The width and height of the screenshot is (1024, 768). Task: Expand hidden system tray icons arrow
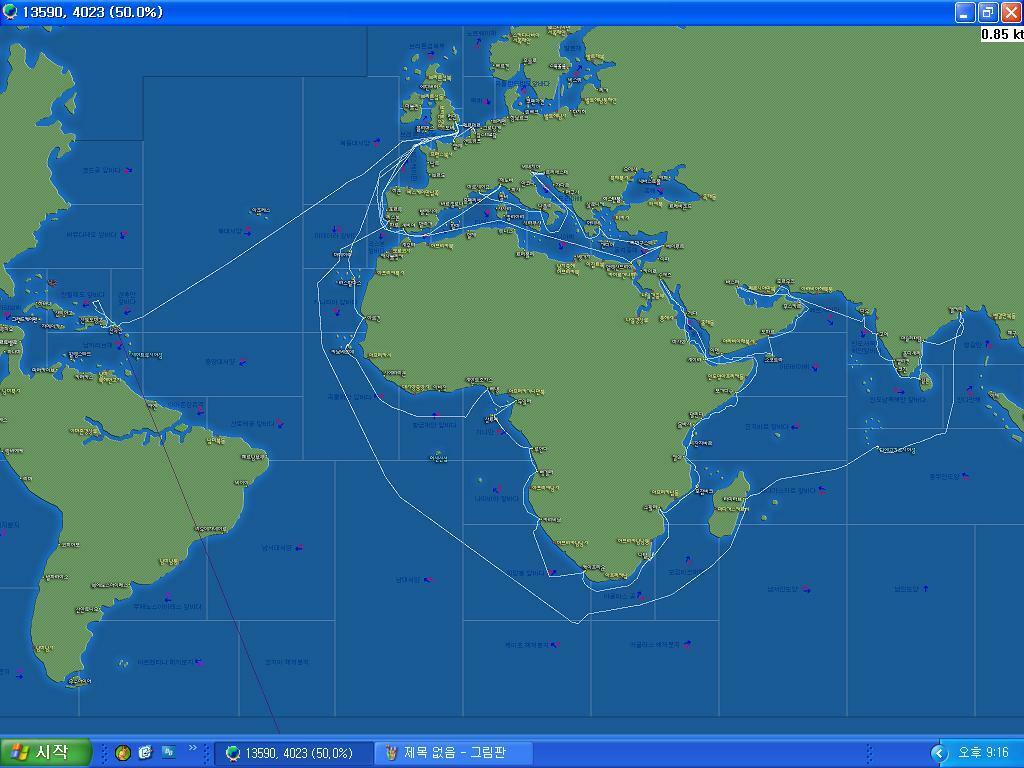point(938,752)
